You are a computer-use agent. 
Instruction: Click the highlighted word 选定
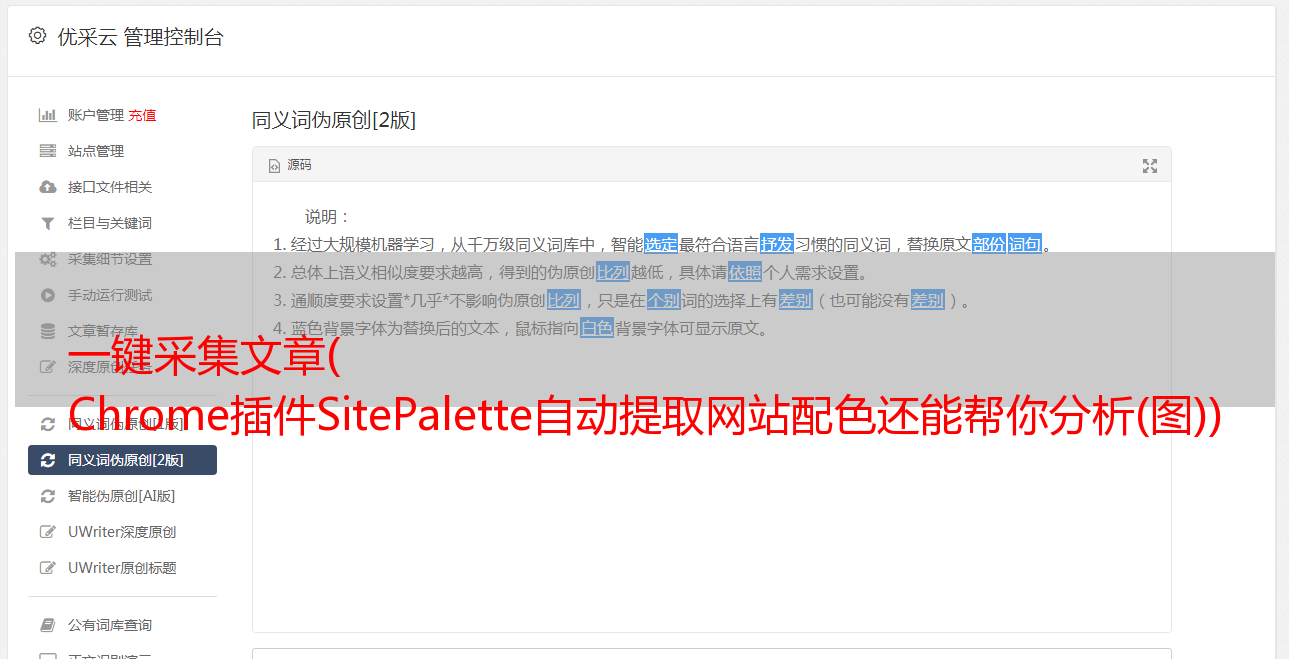coord(661,244)
